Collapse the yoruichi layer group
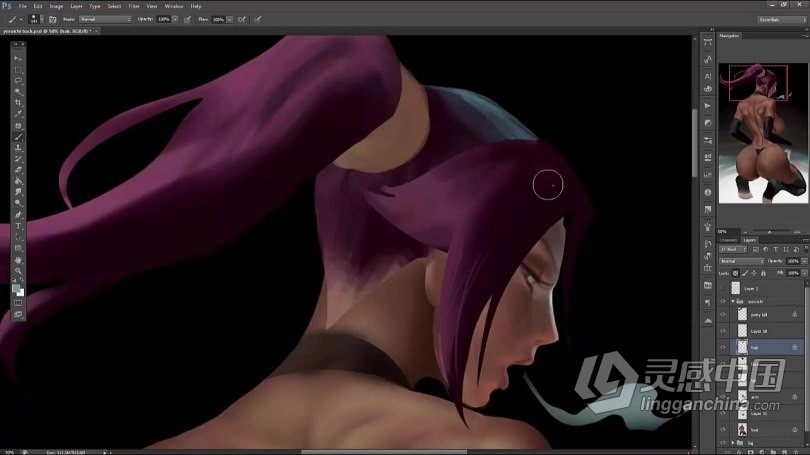 click(733, 301)
